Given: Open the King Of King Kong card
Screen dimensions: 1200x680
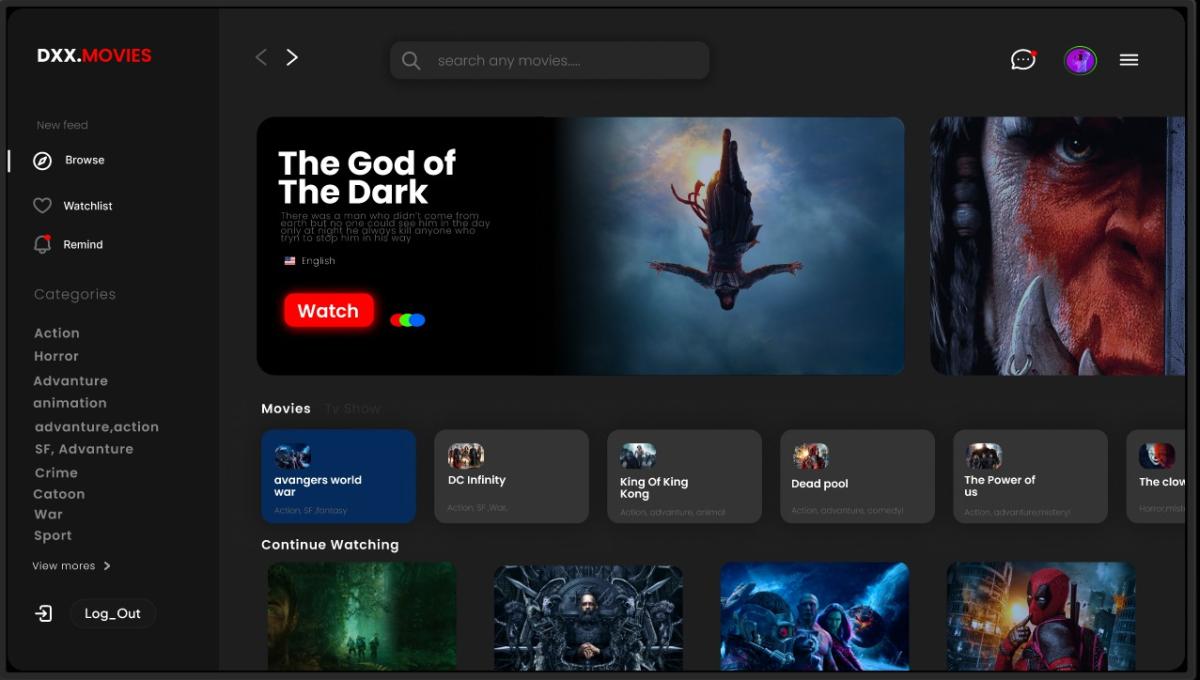Looking at the screenshot, I should click(x=684, y=476).
